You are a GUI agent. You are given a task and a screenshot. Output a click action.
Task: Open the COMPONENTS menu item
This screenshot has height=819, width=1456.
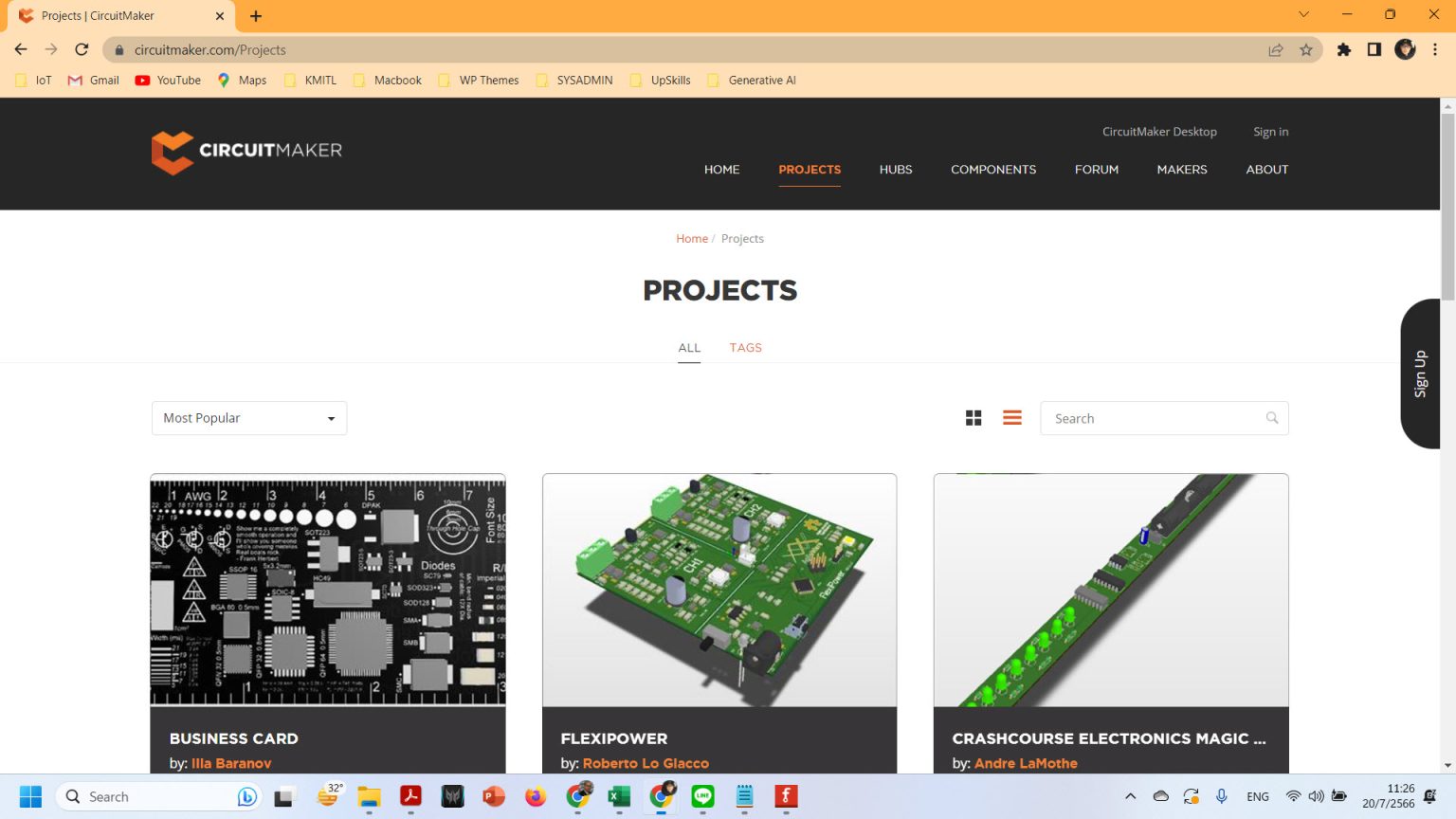pos(993,170)
